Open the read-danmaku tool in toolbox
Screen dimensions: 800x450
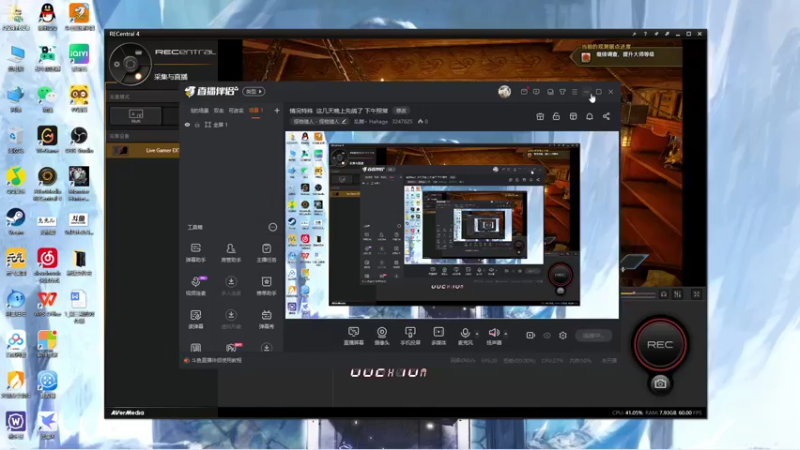195,319
